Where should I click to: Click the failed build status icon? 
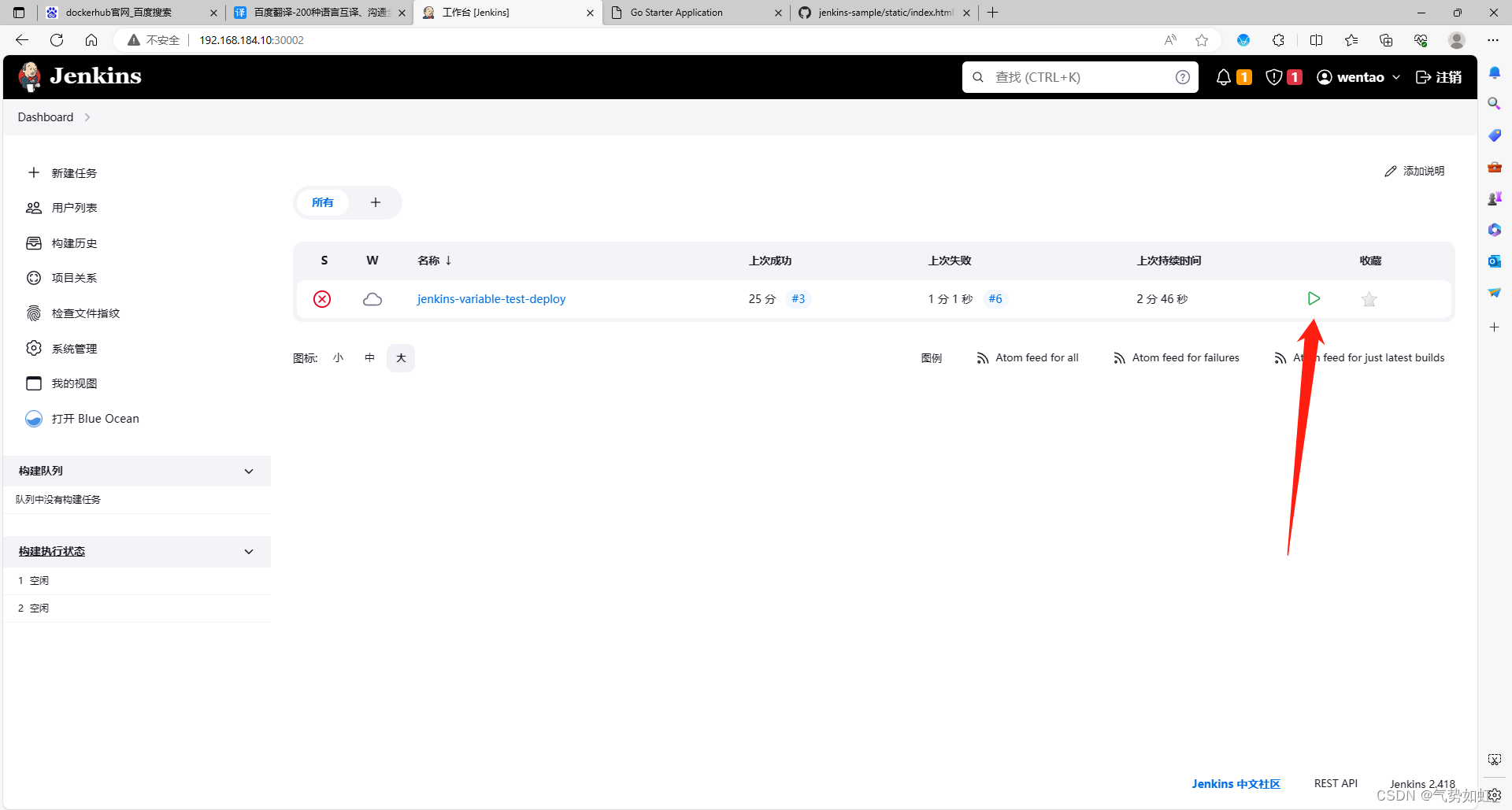(322, 299)
